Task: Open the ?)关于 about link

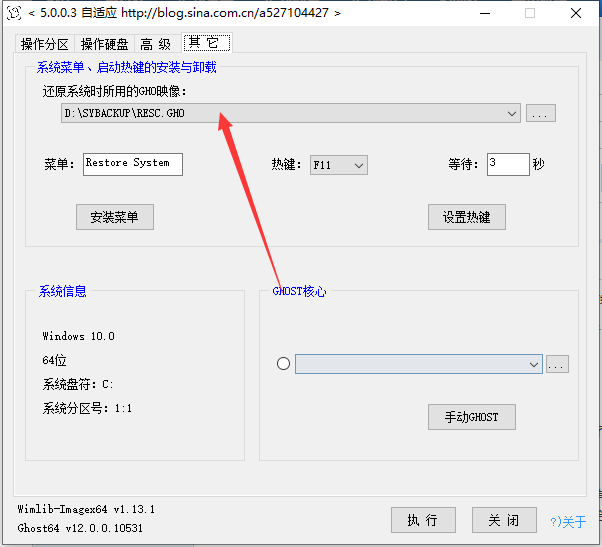Action: (568, 521)
